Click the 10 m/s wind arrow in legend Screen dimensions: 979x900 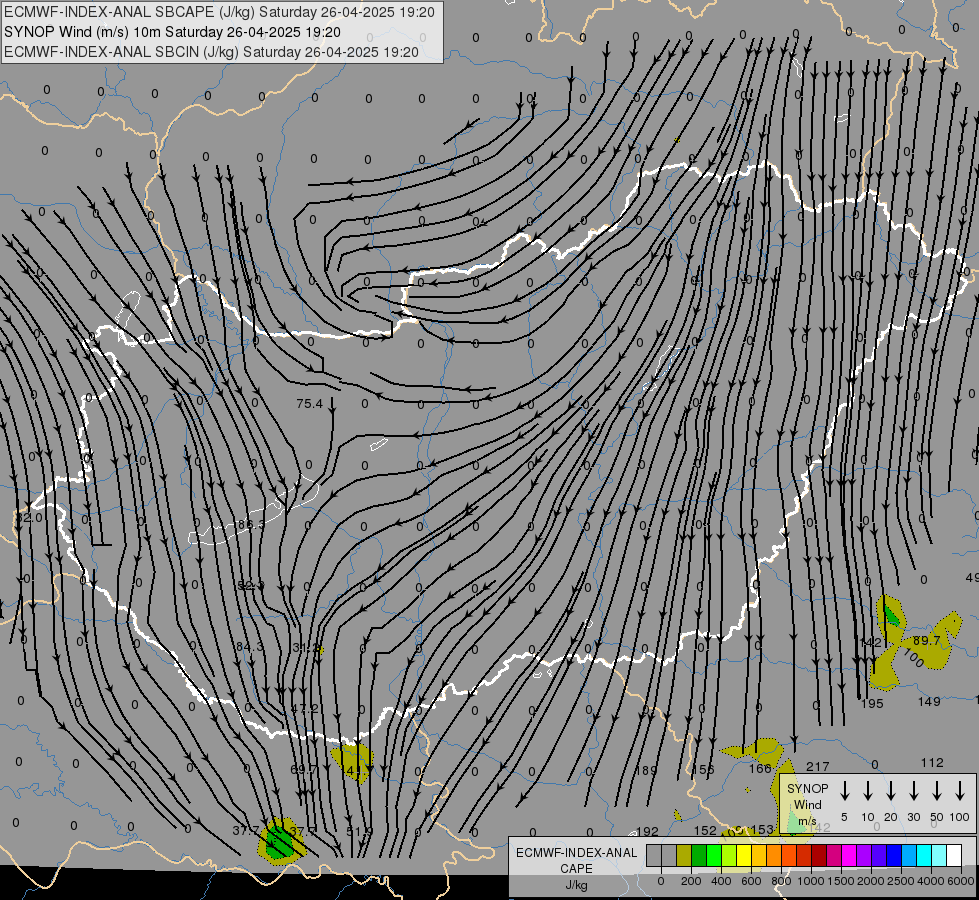tap(867, 791)
